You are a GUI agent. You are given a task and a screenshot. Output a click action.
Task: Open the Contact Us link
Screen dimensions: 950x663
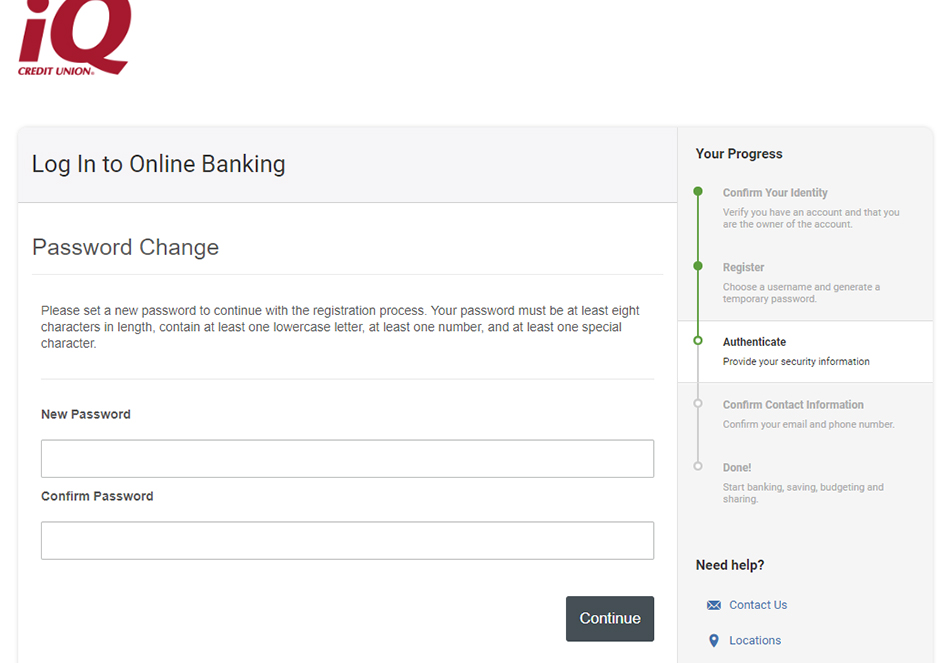758,605
